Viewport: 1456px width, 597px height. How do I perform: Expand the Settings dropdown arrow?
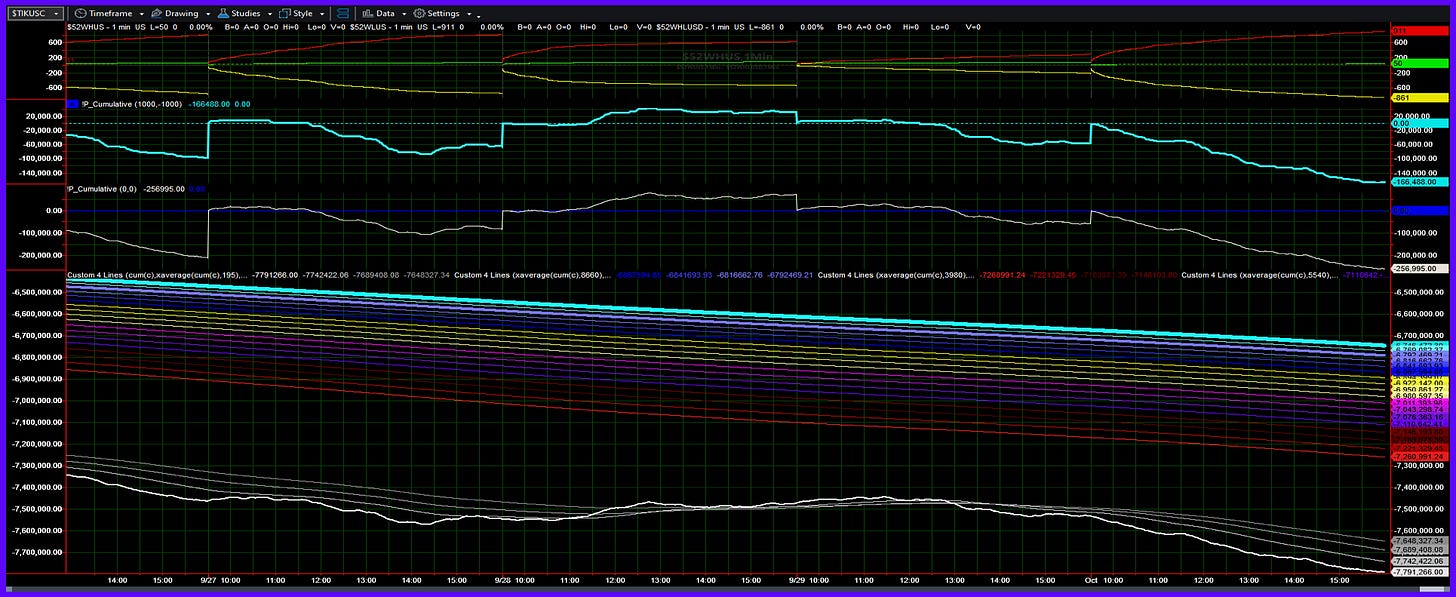[x=468, y=14]
